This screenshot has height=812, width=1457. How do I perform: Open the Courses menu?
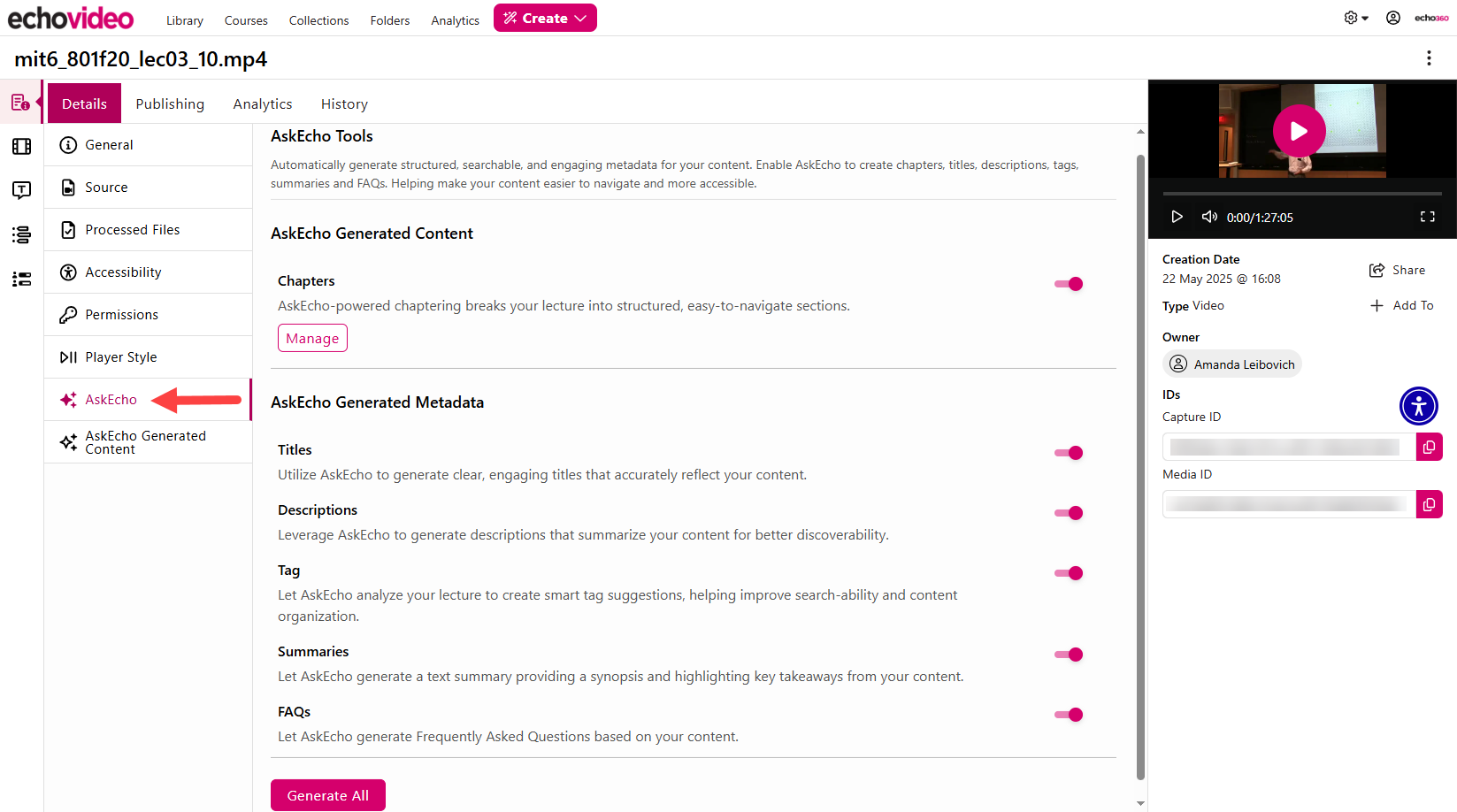pyautogui.click(x=246, y=20)
